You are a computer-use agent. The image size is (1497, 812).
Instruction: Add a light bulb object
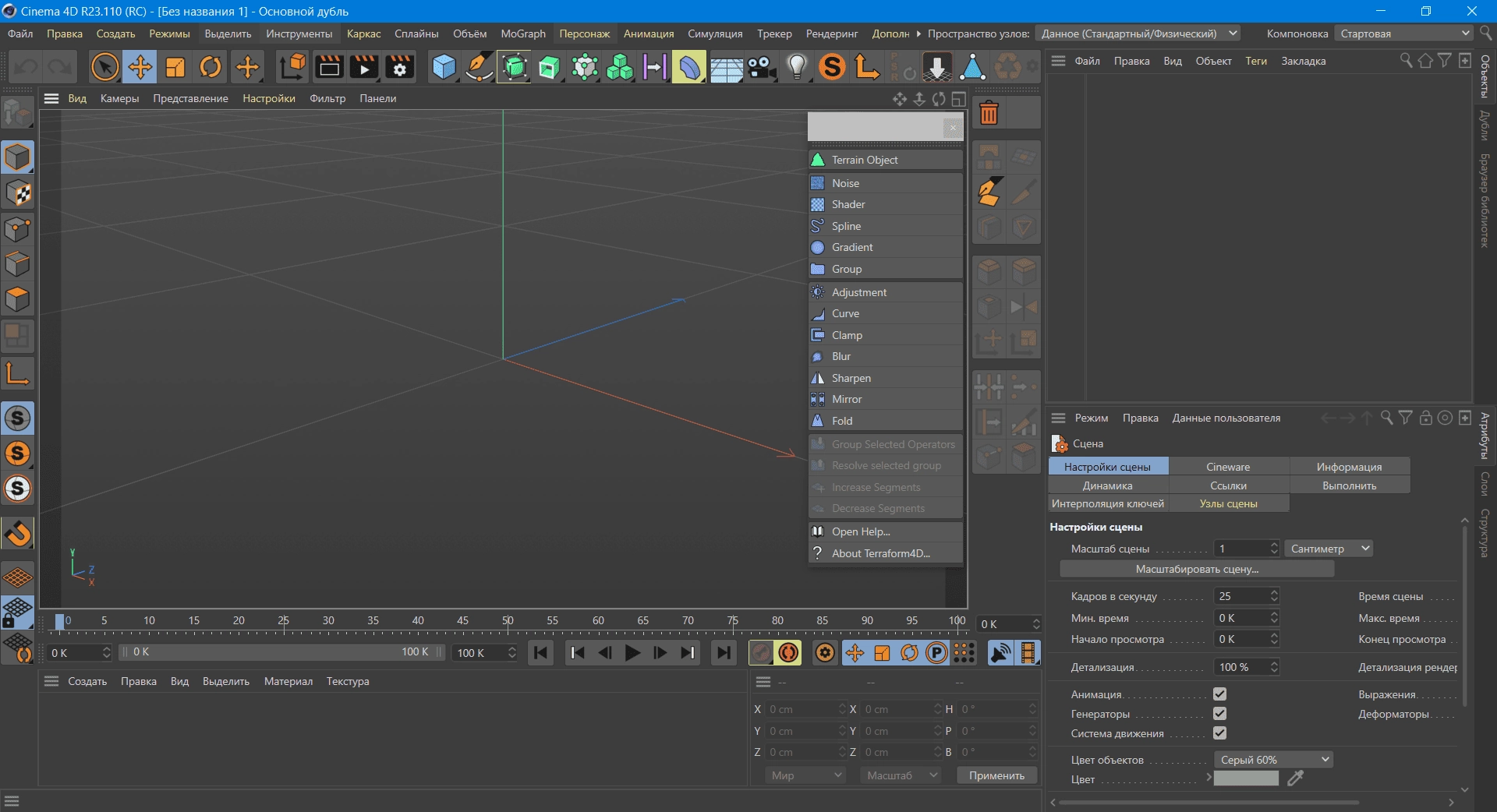point(797,67)
